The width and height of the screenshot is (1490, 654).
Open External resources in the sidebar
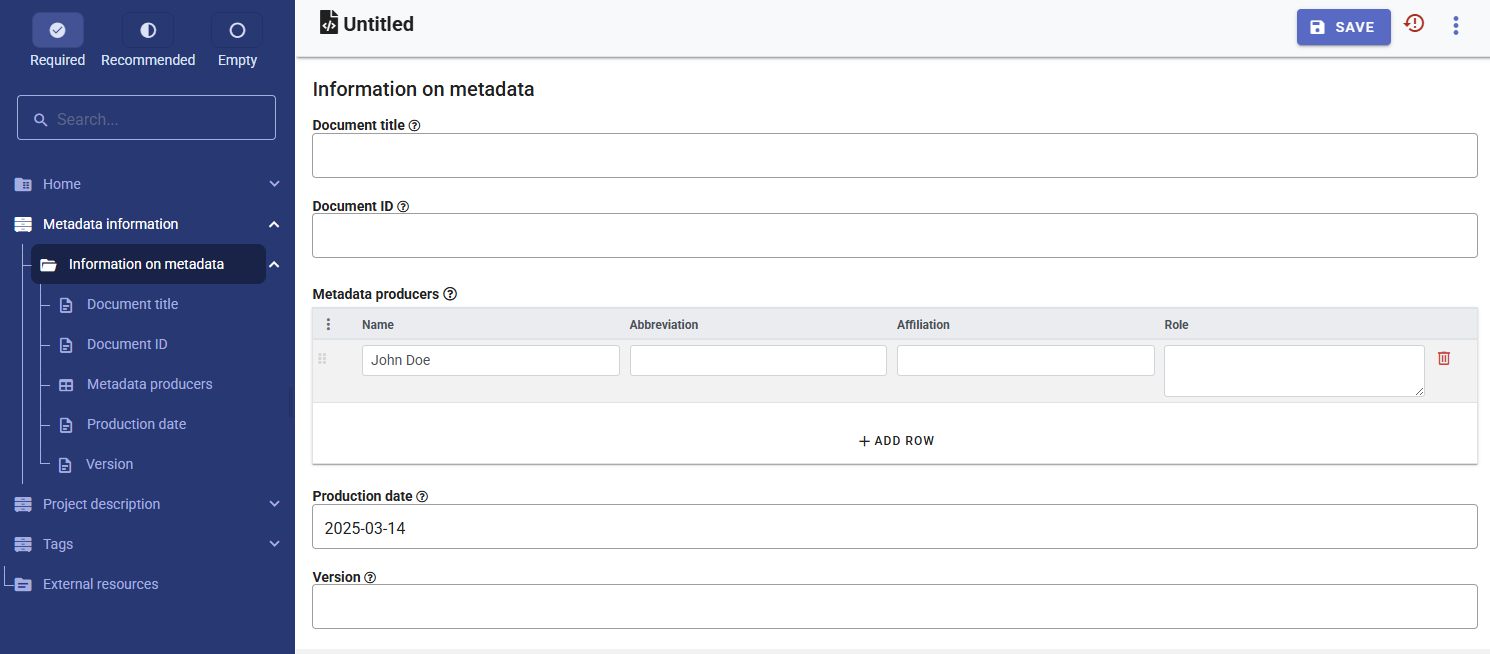pyautogui.click(x=100, y=584)
